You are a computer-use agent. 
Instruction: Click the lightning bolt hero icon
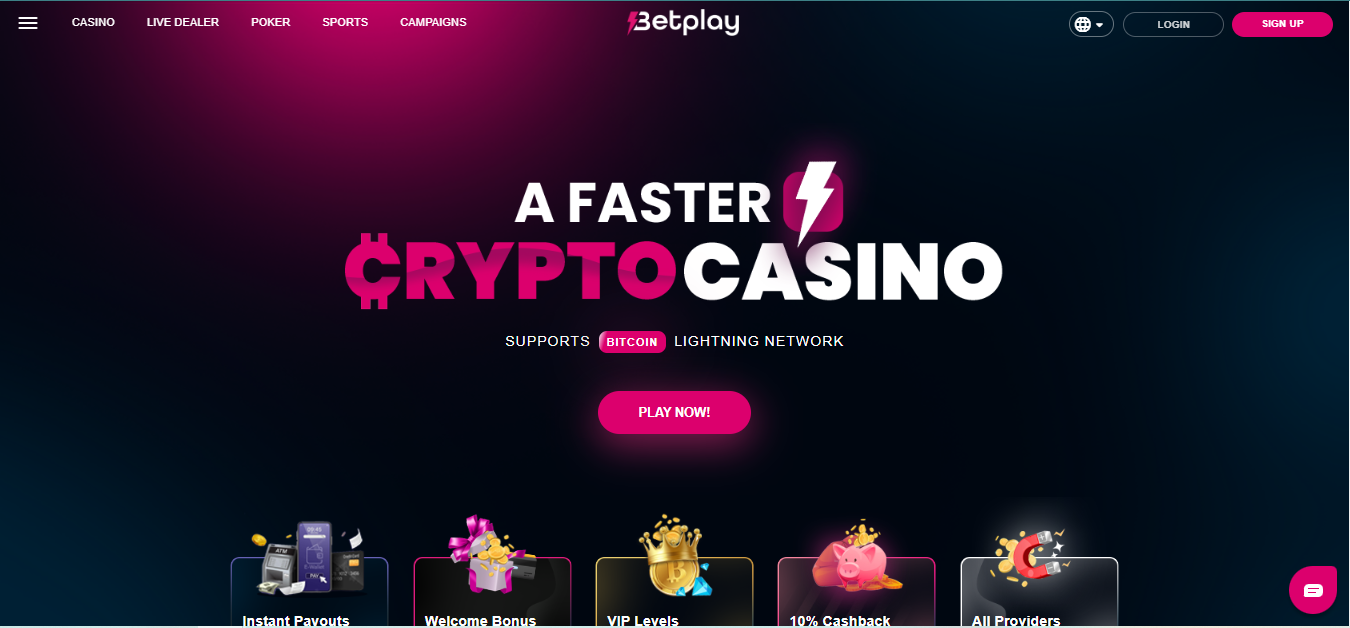[814, 201]
